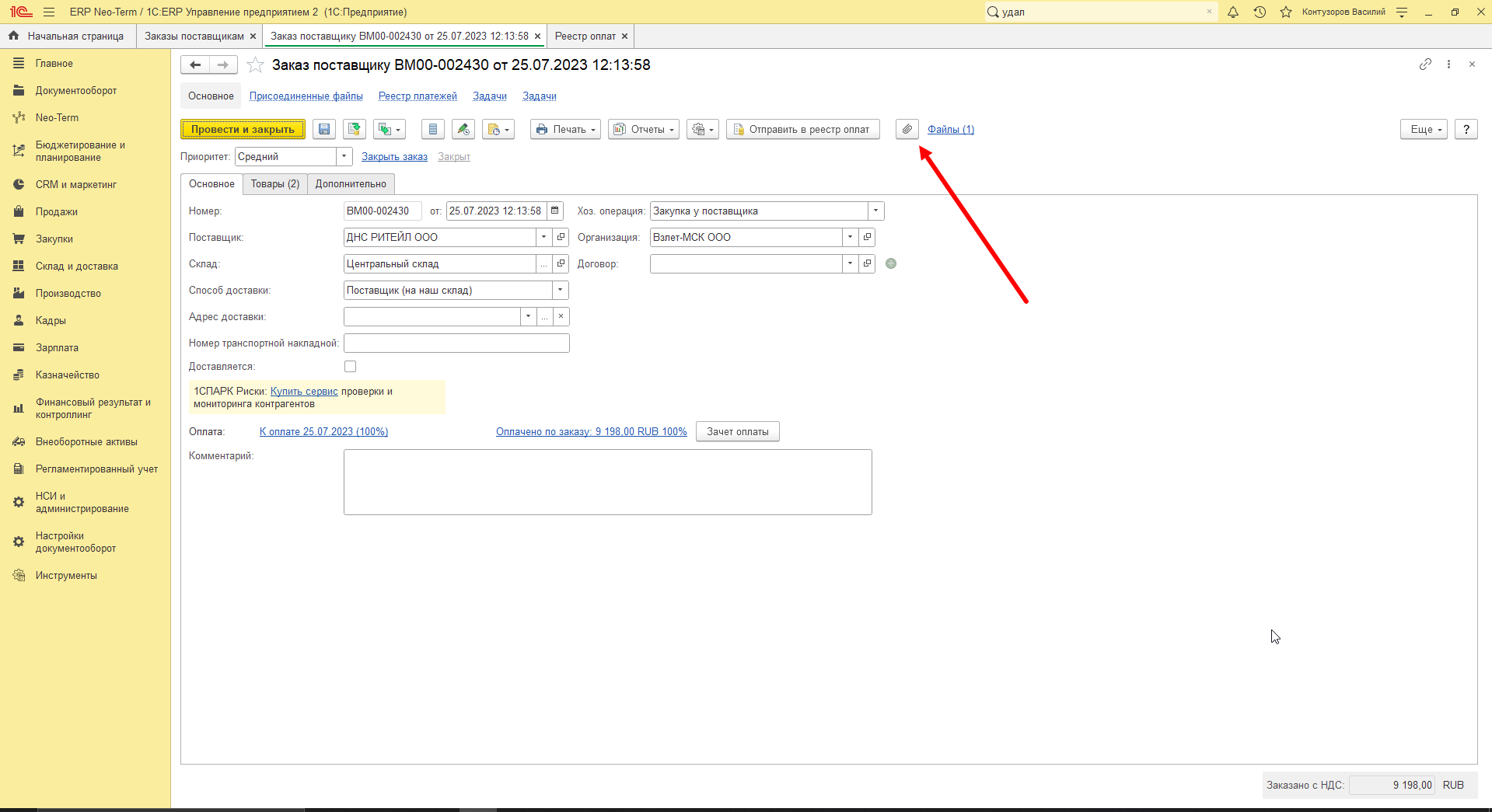This screenshot has height=812, width=1492.
Task: Open the history clock icon
Action: coord(1260,12)
